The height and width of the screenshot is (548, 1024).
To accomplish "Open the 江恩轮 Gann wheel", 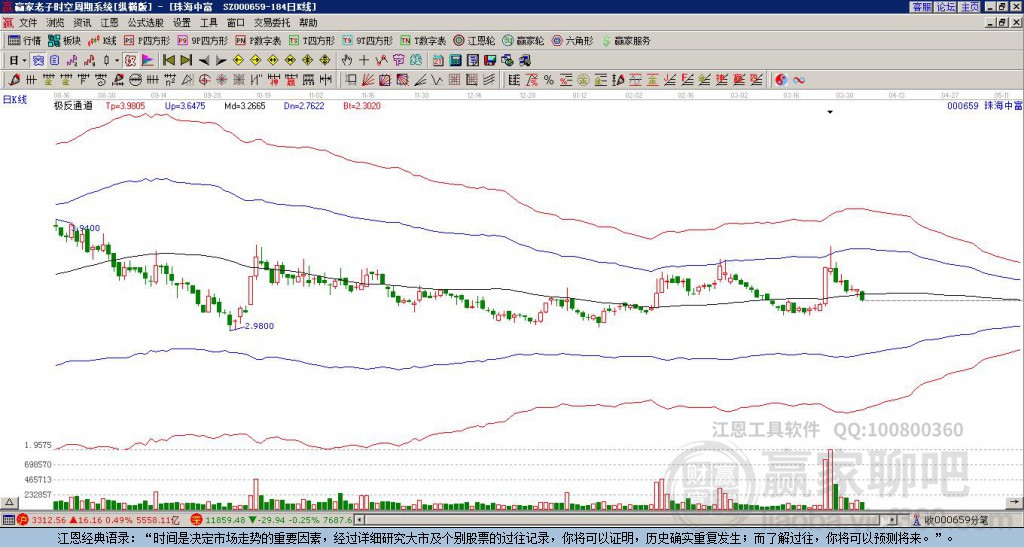I will (475, 40).
